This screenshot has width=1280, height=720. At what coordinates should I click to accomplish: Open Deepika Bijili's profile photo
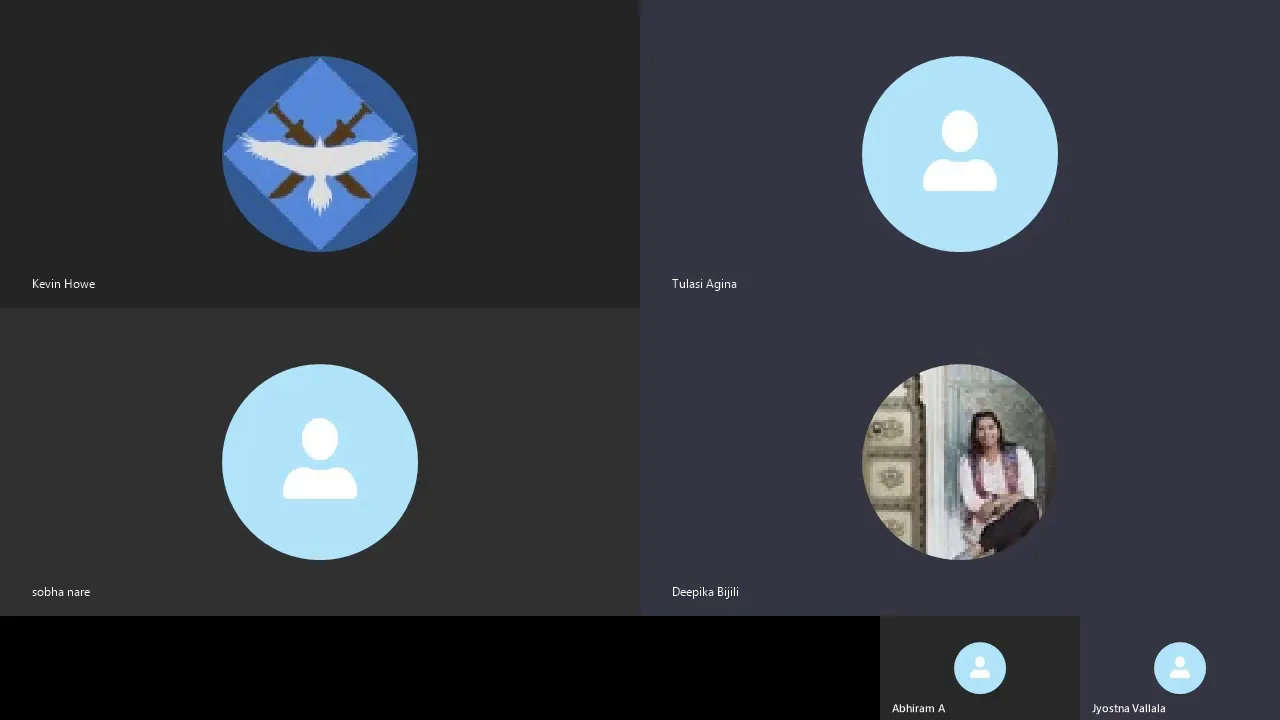pos(960,462)
